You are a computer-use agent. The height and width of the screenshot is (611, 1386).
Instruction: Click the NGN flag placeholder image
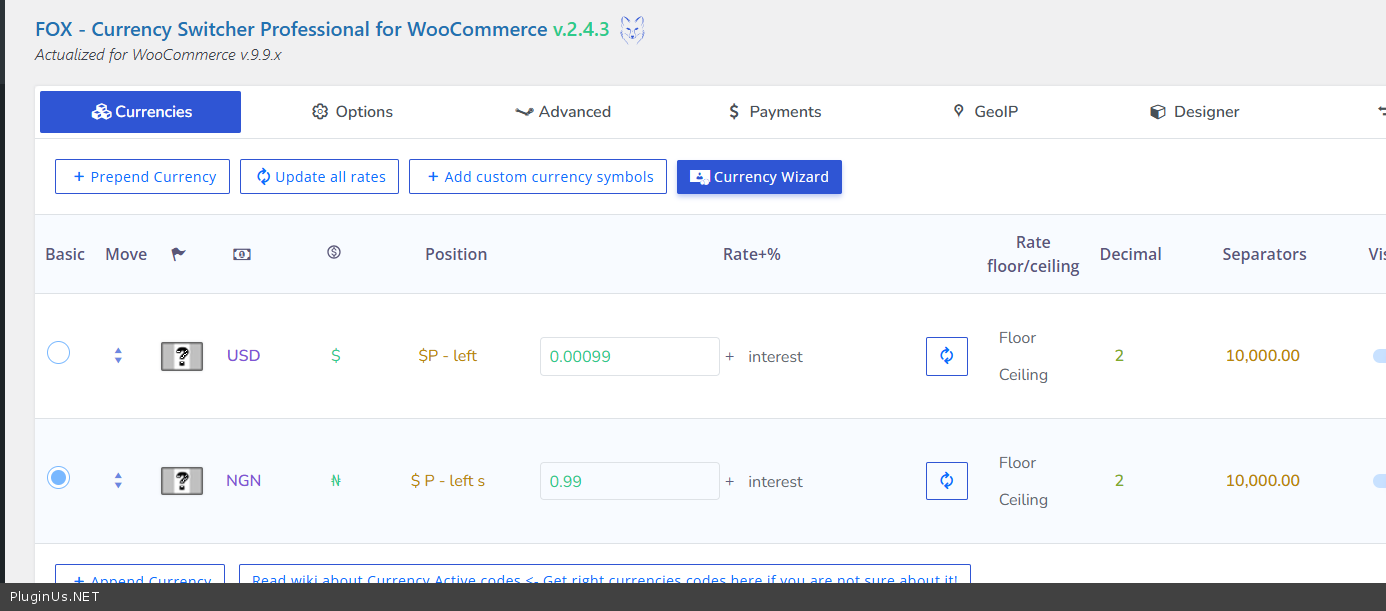coord(182,481)
